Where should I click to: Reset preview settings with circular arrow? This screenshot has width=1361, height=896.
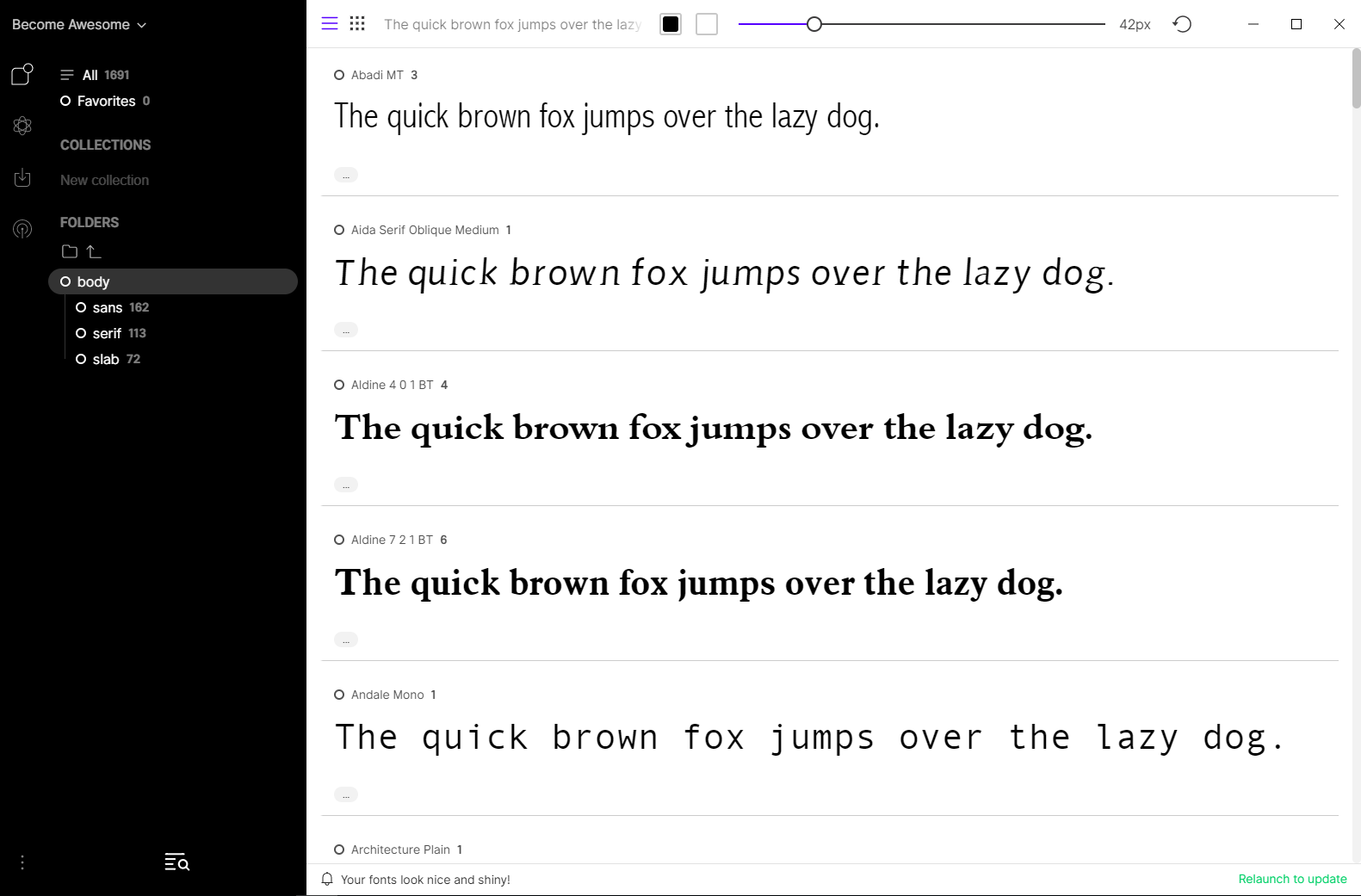1182,24
